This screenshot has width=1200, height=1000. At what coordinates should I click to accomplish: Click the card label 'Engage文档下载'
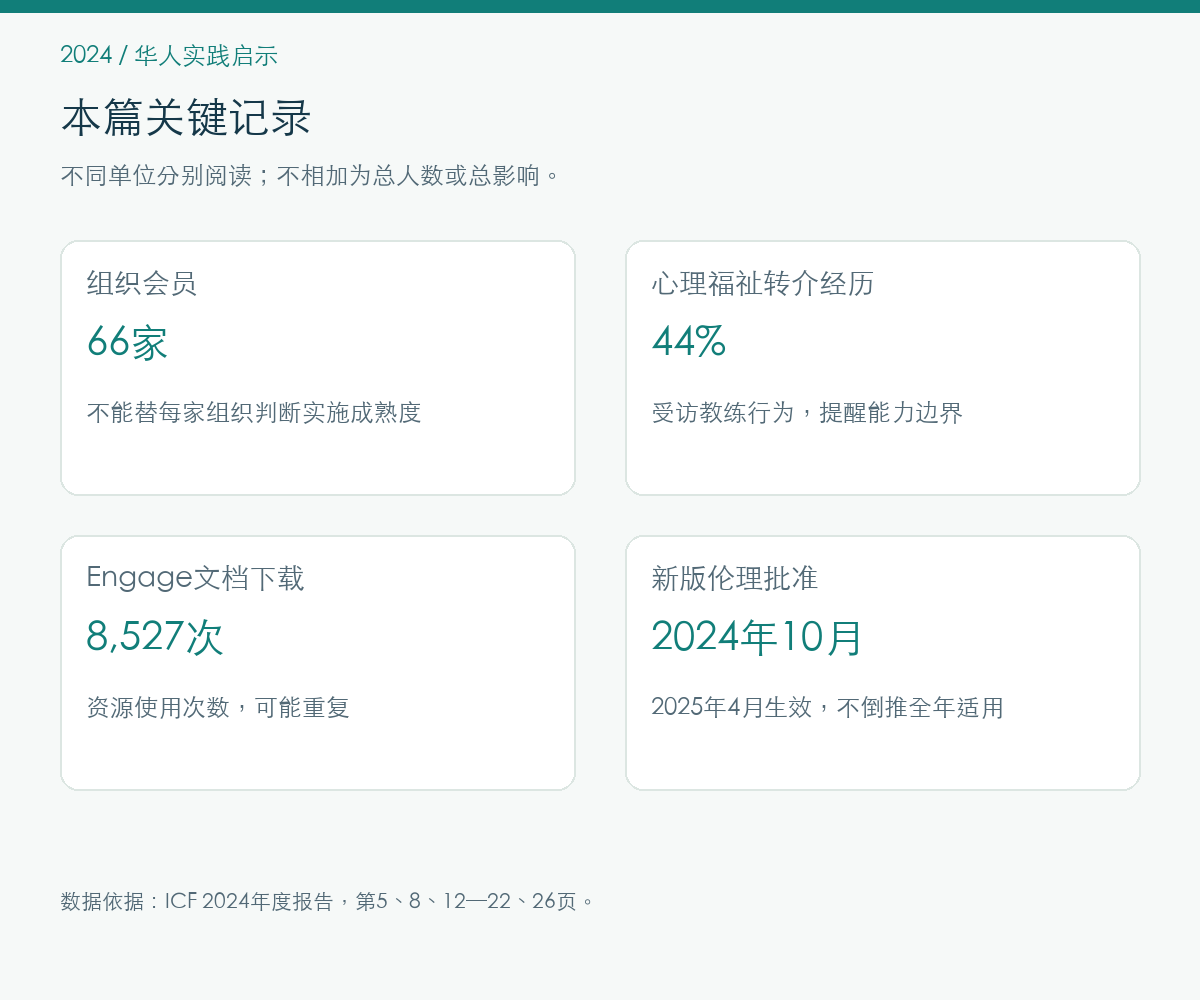(x=195, y=578)
